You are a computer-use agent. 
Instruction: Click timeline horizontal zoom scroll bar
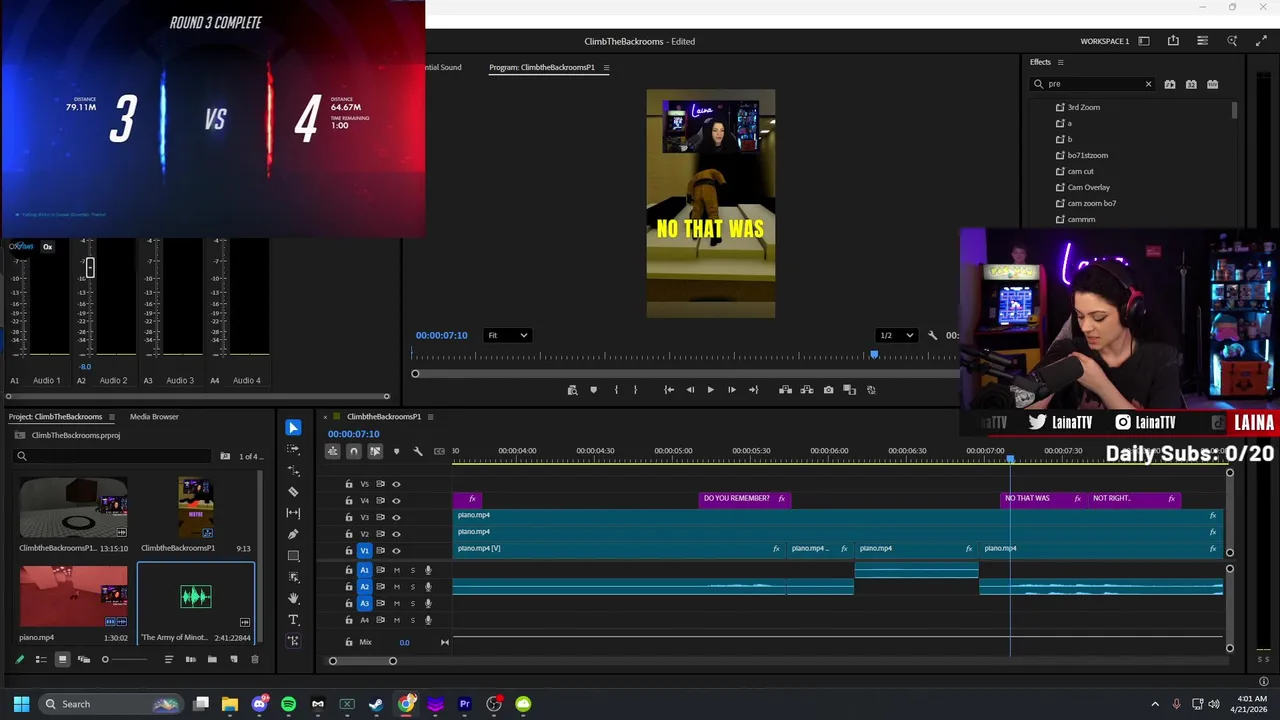pos(362,661)
